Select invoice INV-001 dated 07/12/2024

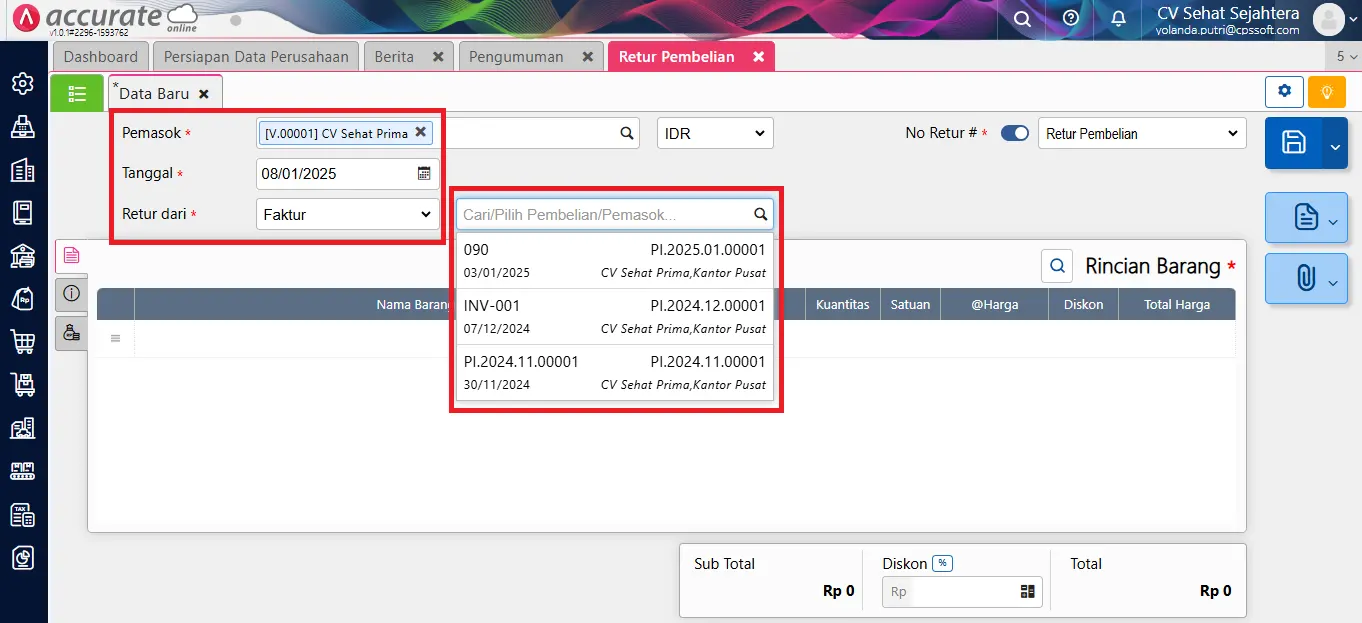[615, 317]
